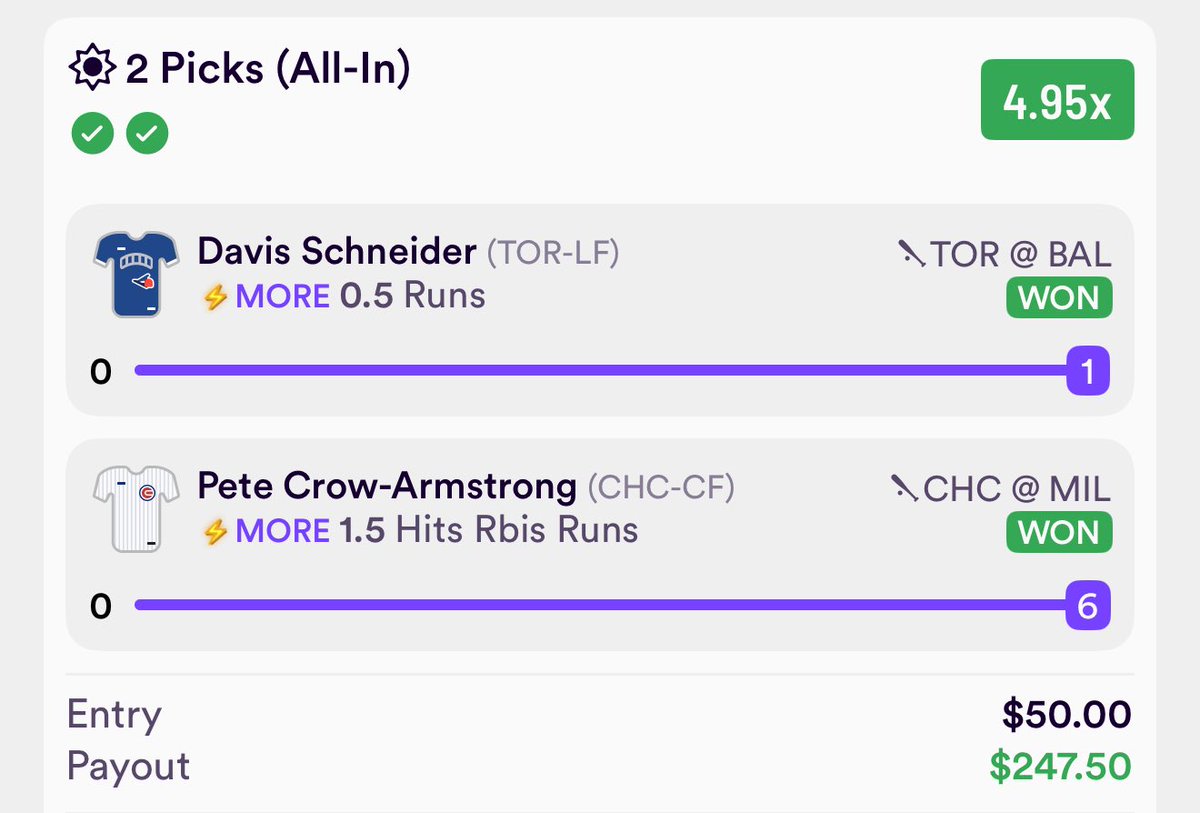This screenshot has height=813, width=1200.
Task: Tap WON badge on Pete Crow-Armstrong pick
Action: click(x=1059, y=532)
